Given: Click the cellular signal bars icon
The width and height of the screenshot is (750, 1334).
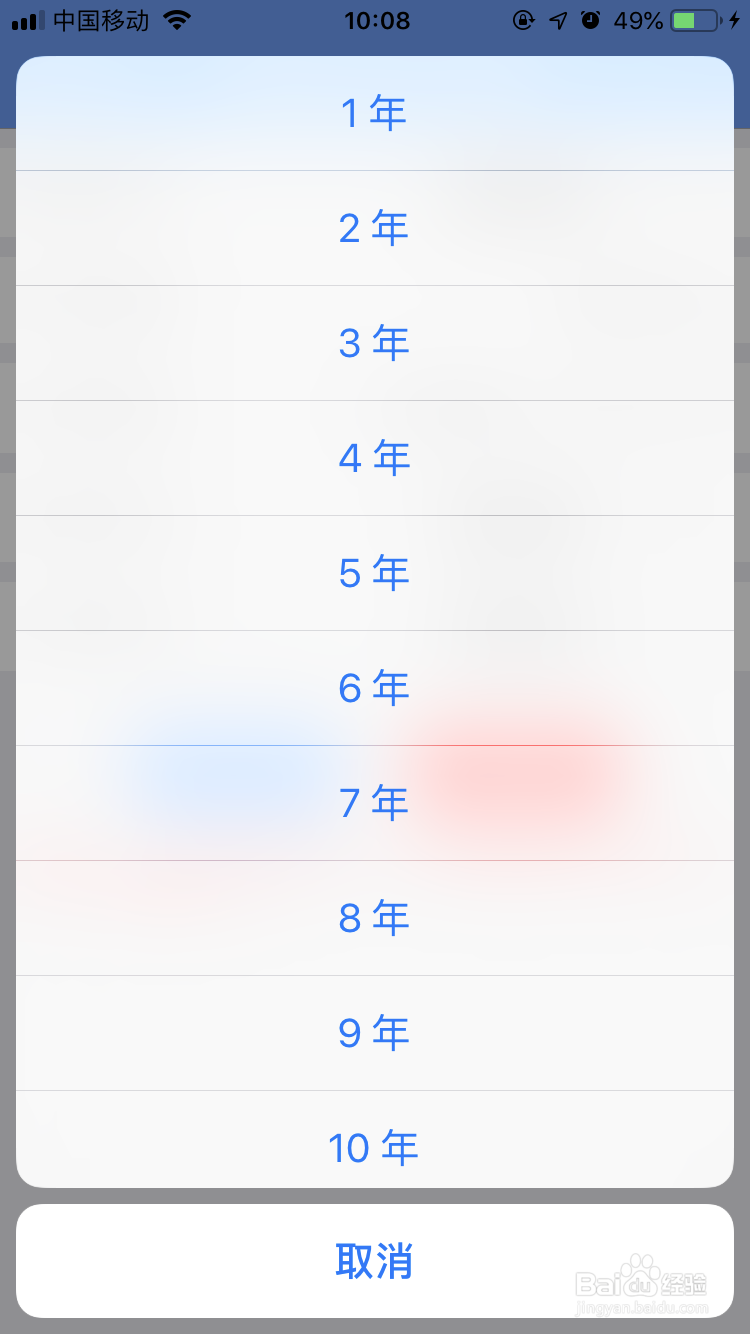Looking at the screenshot, I should click(x=28, y=21).
